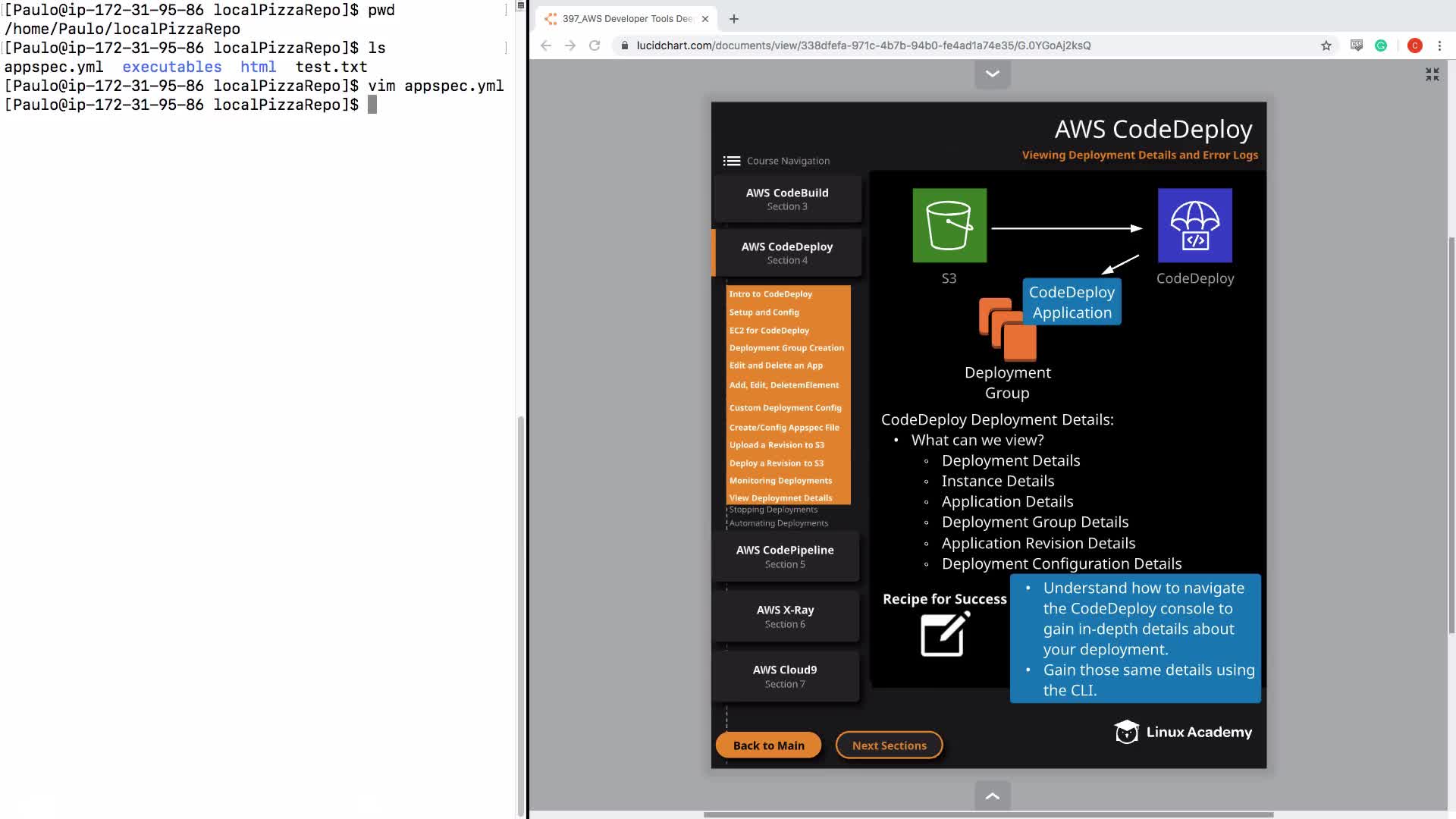This screenshot has height=819, width=1456.
Task: Click the CodeDeploy parachute icon
Action: (1194, 225)
